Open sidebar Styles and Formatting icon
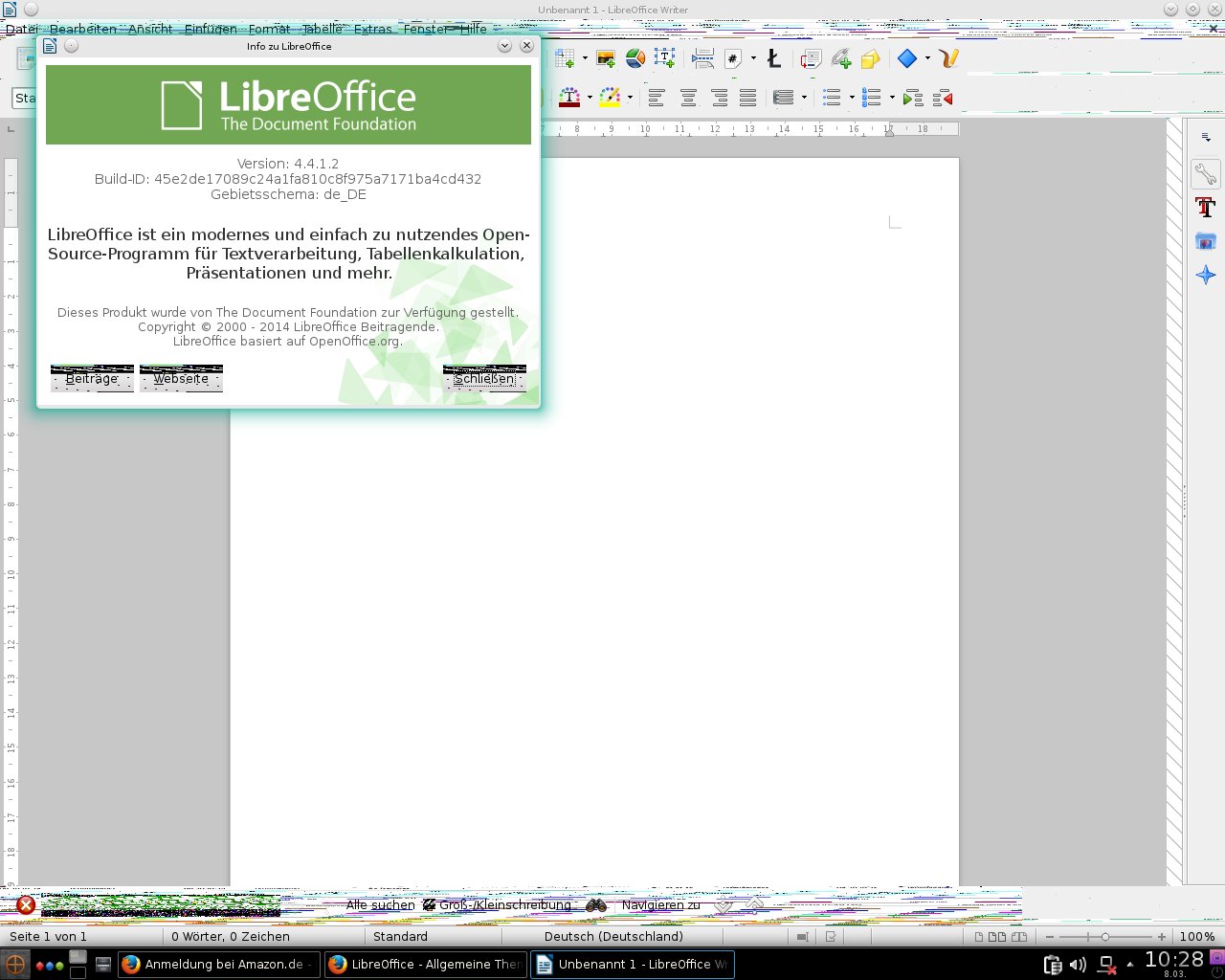 coord(1206,207)
